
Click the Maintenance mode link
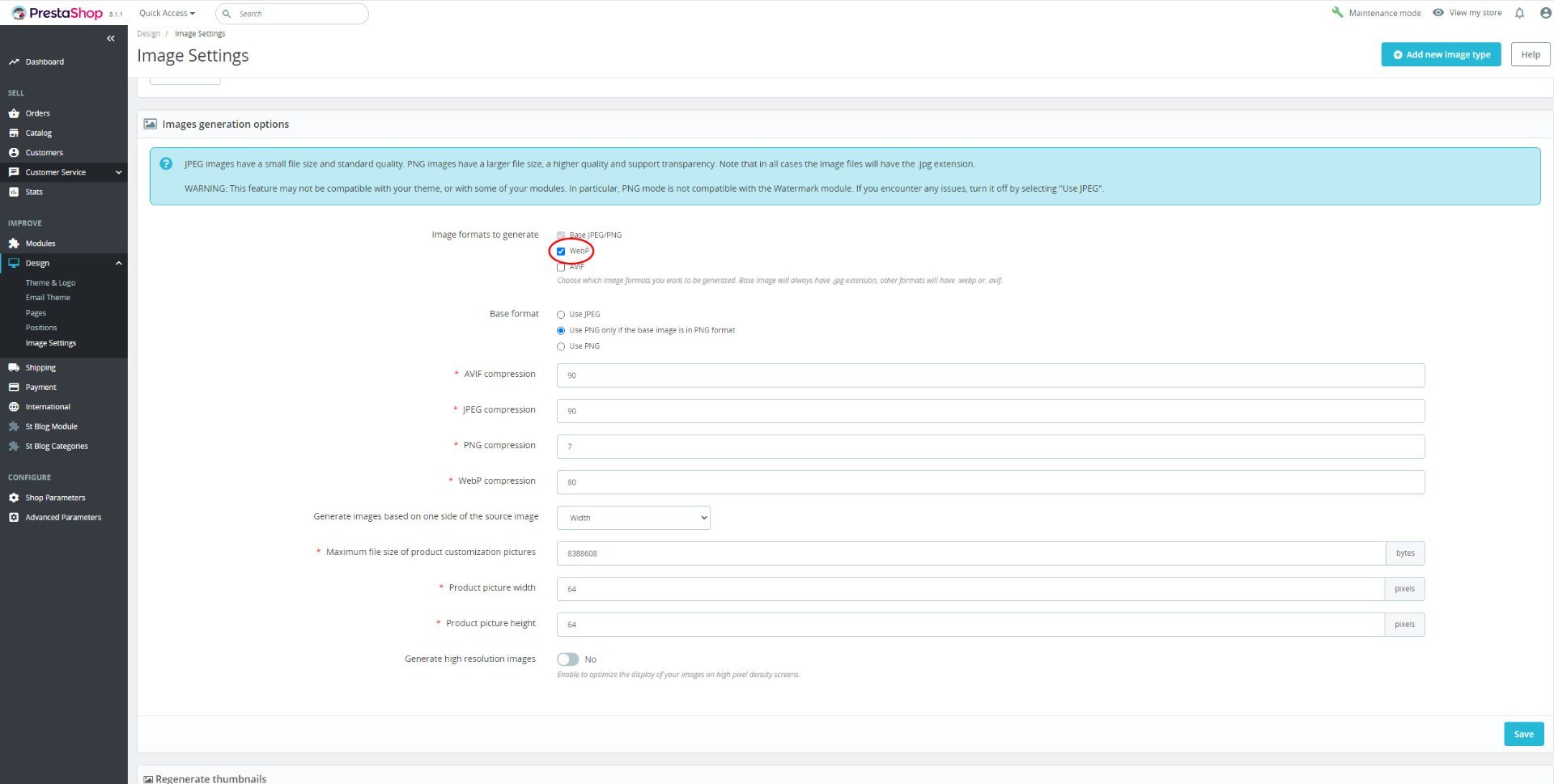pyautogui.click(x=1385, y=13)
